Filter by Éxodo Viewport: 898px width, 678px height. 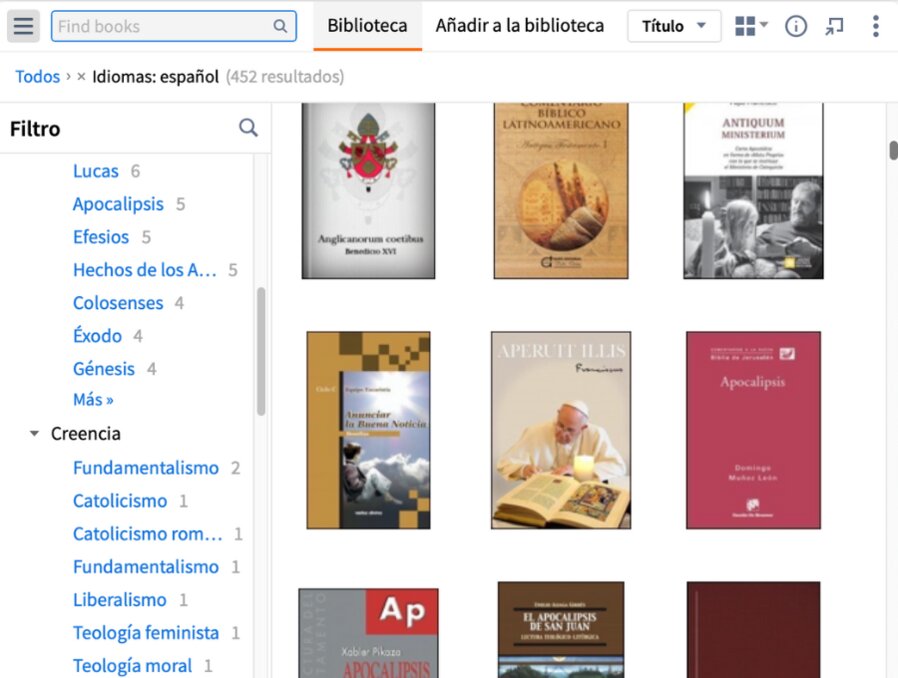(97, 336)
